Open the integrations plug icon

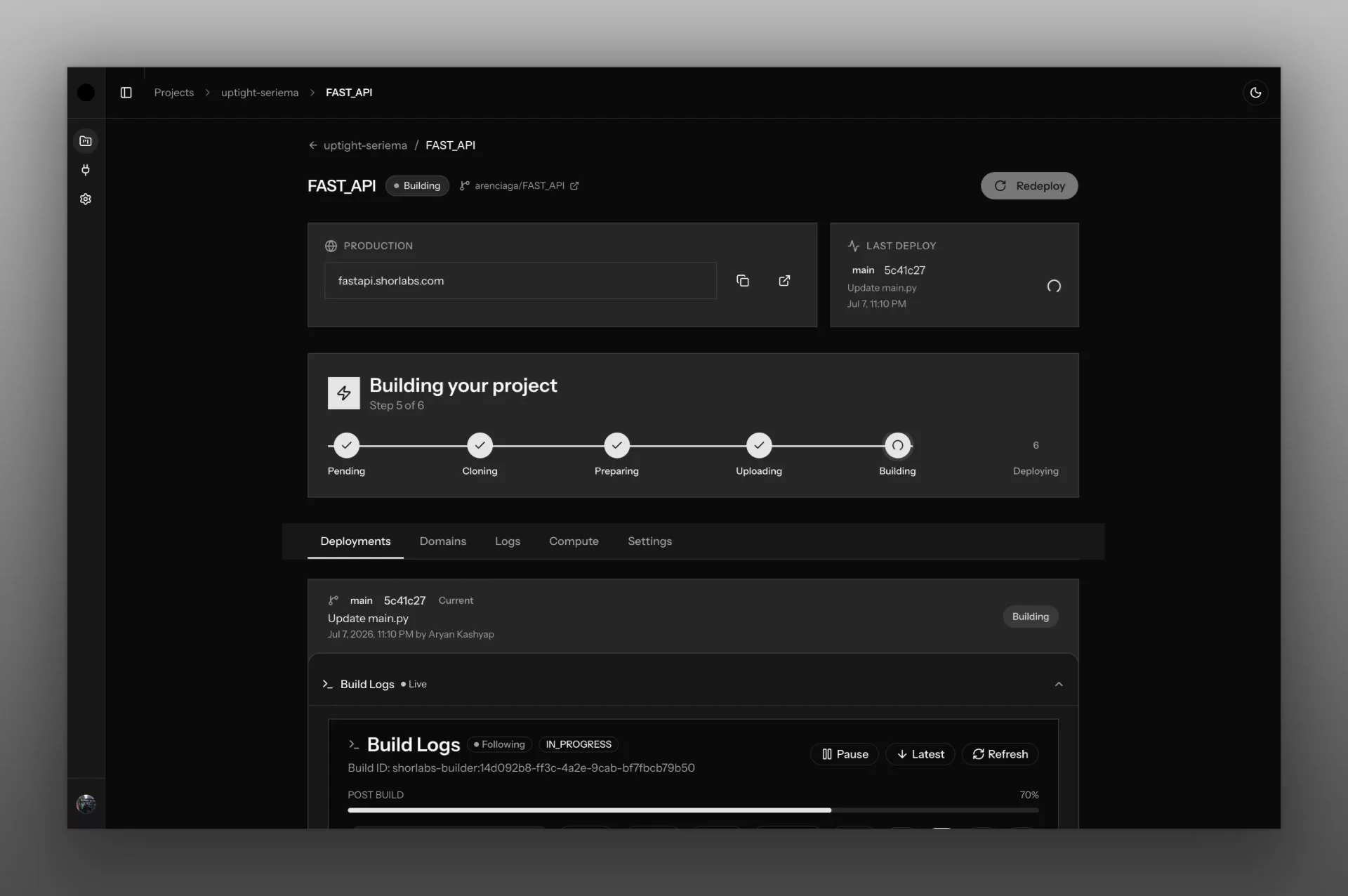click(86, 170)
